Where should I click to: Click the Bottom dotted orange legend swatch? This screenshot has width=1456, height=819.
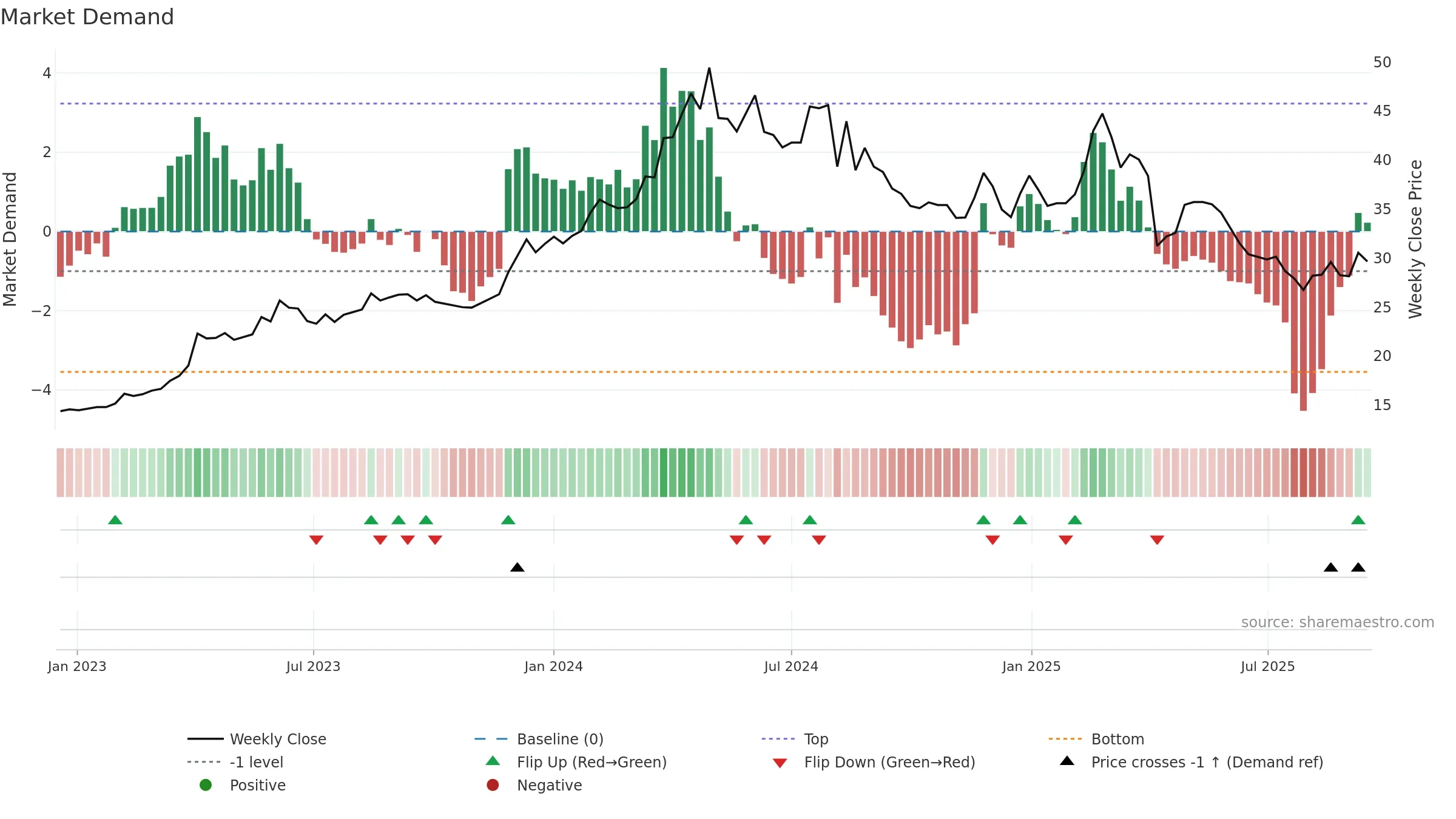point(1065,739)
